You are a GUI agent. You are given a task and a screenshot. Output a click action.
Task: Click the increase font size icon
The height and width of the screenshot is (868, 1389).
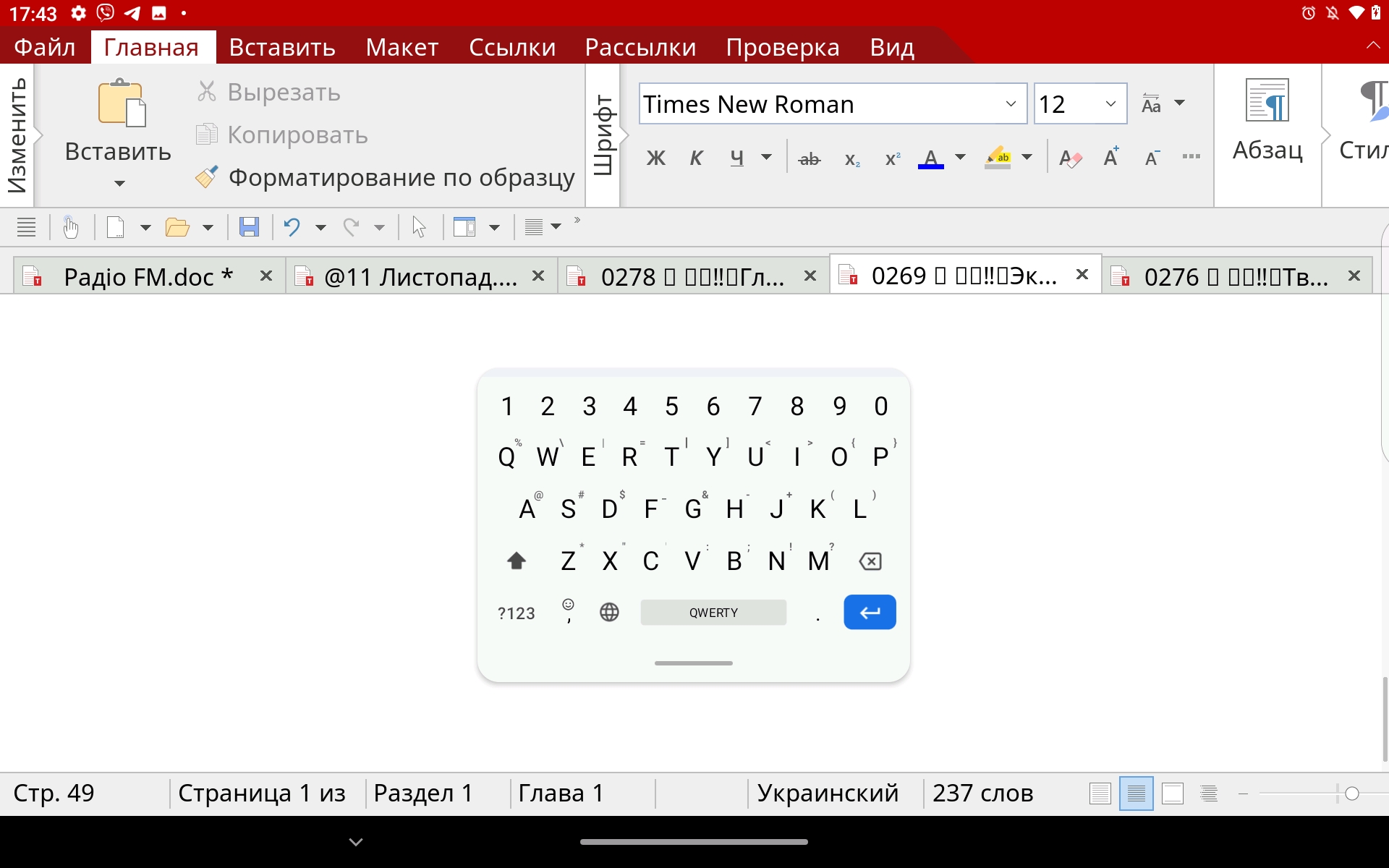[x=1111, y=157]
